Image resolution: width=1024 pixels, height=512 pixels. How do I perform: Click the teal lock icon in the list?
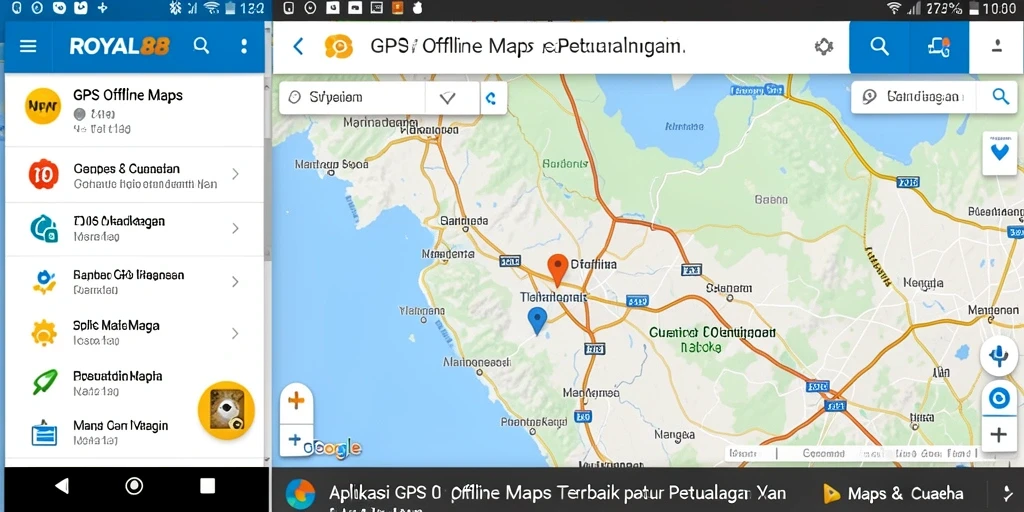coord(44,229)
